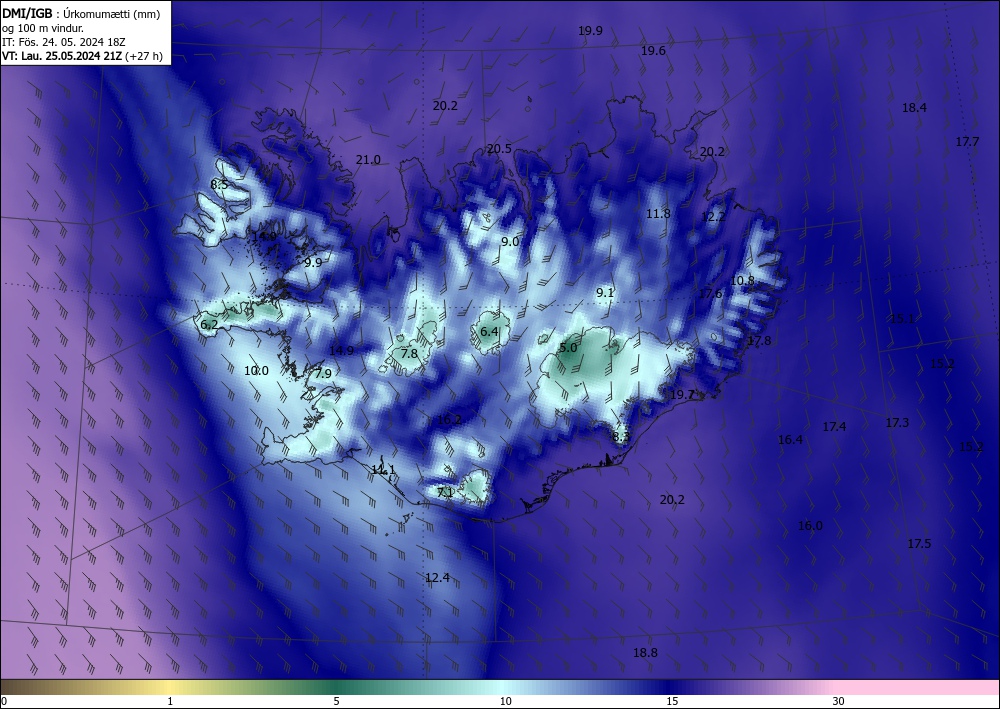Image resolution: width=1000 pixels, height=709 pixels.
Task: Click the 6.2 value on the map
Action: coord(209,325)
